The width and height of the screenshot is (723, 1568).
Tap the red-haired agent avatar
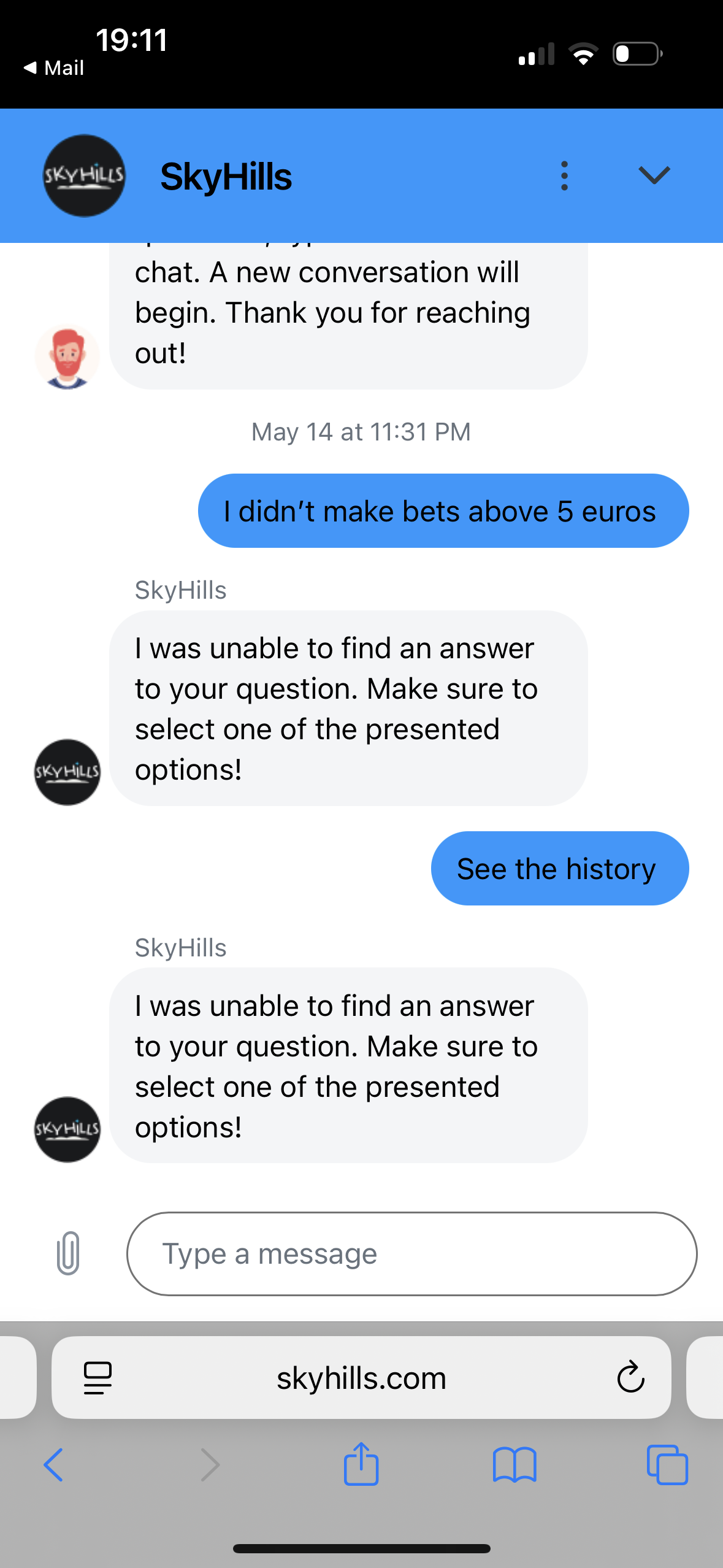point(67,356)
